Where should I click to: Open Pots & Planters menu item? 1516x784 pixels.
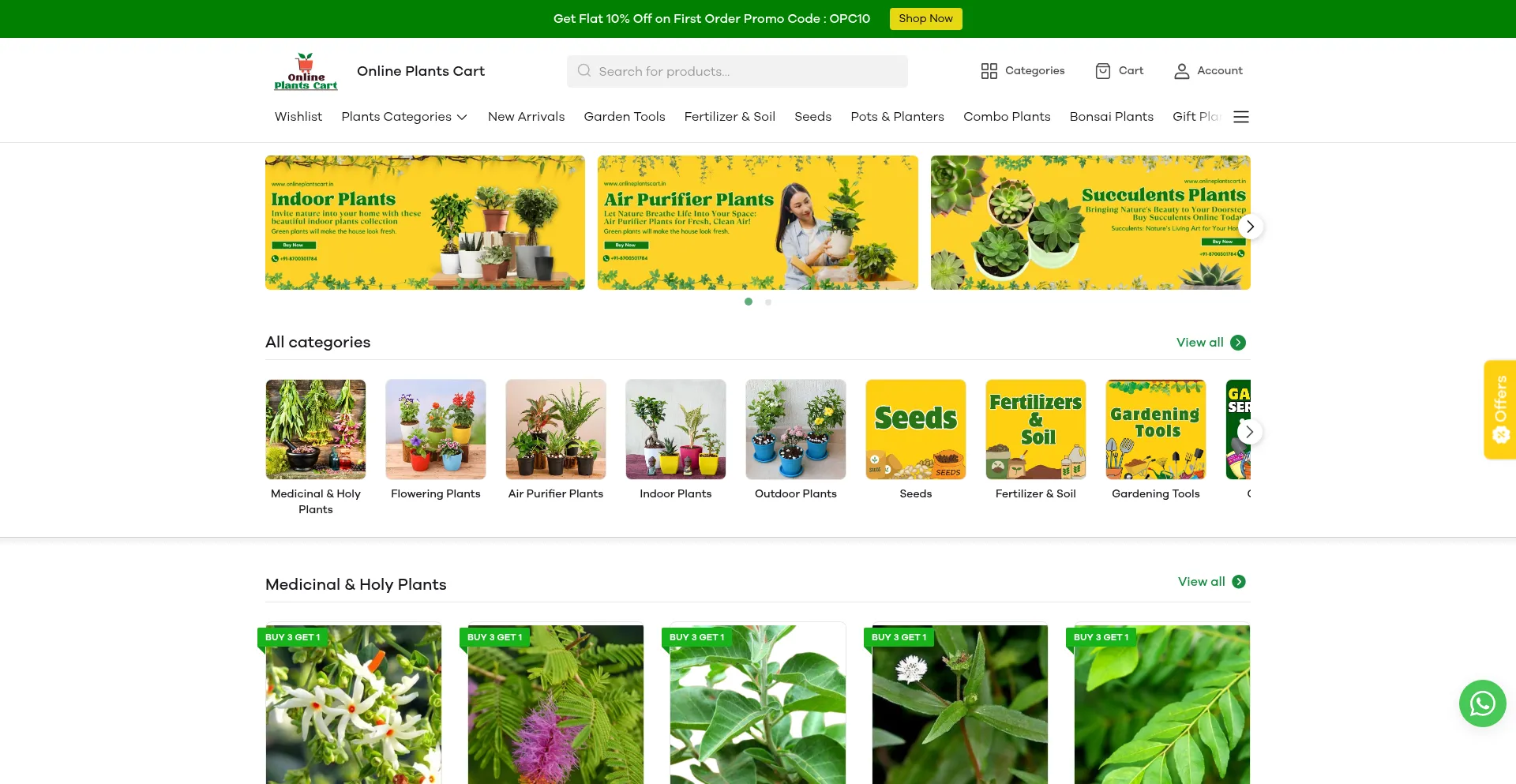click(897, 117)
